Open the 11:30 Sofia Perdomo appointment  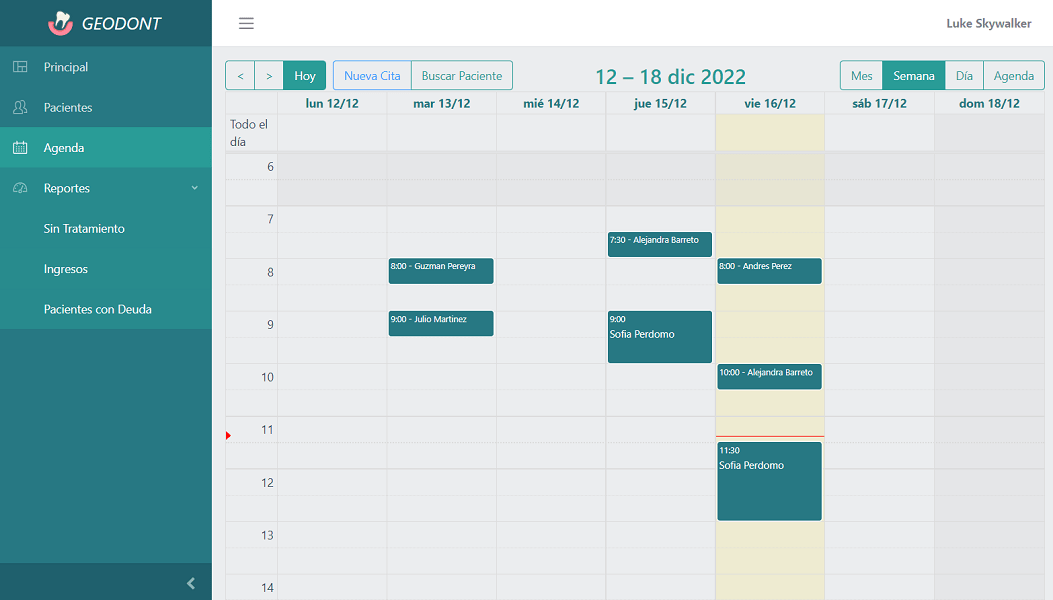(769, 481)
